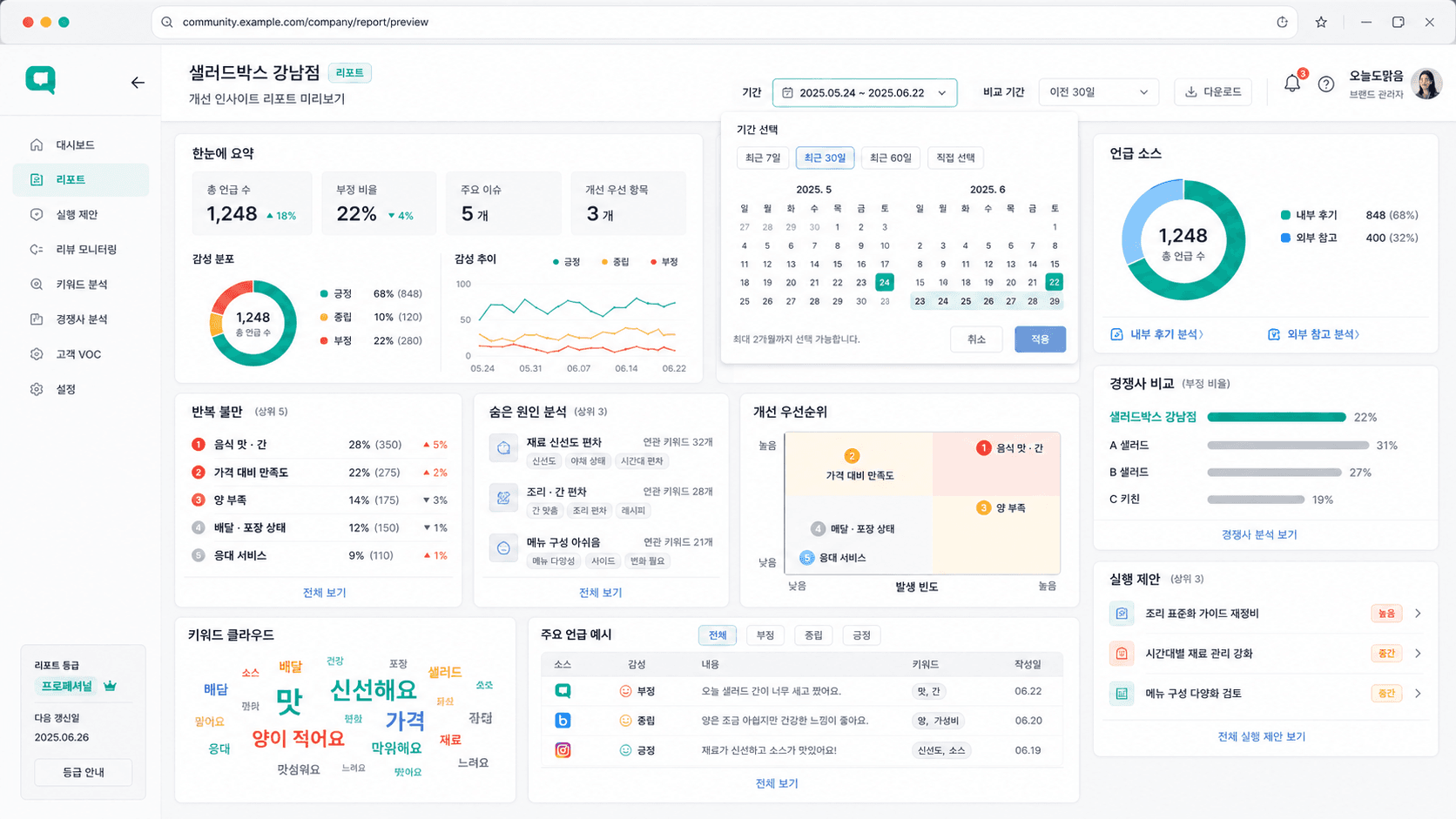Click 내부 후기 teal legend swatch
Image resolution: width=1456 pixels, height=819 pixels.
pos(1285,215)
